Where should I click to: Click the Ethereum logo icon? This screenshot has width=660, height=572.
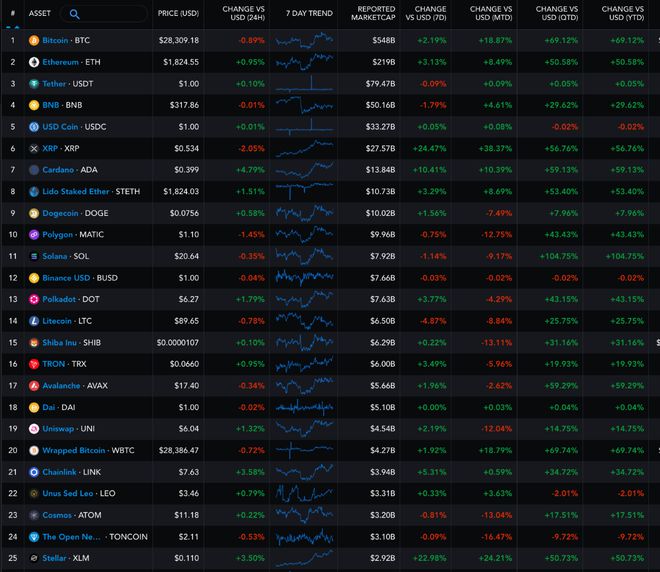34,62
